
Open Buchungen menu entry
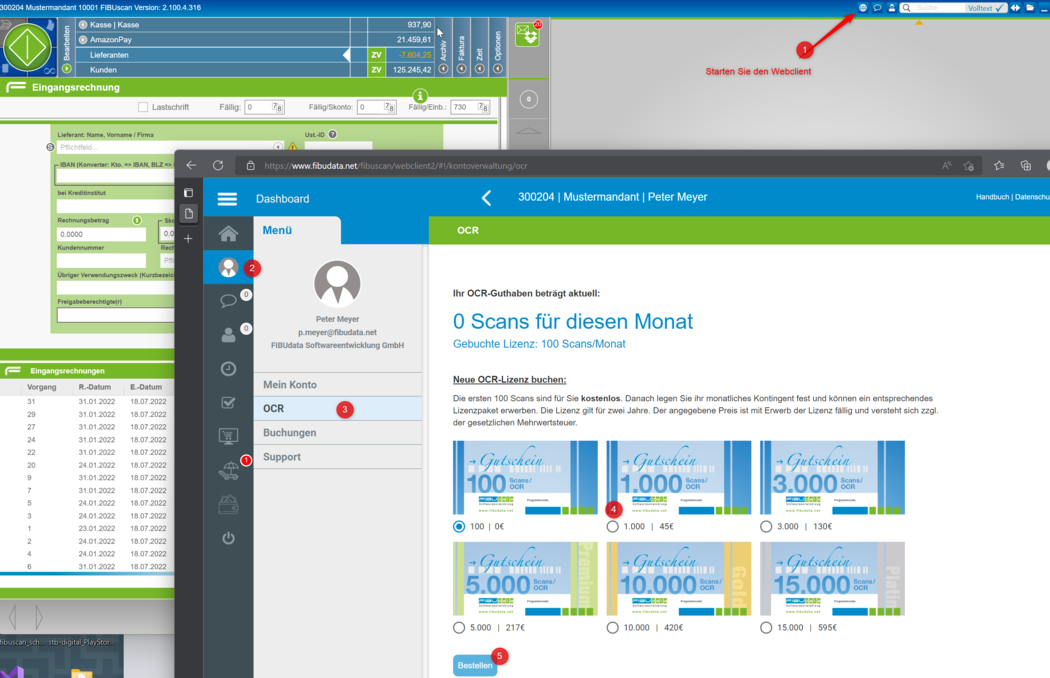(x=338, y=433)
